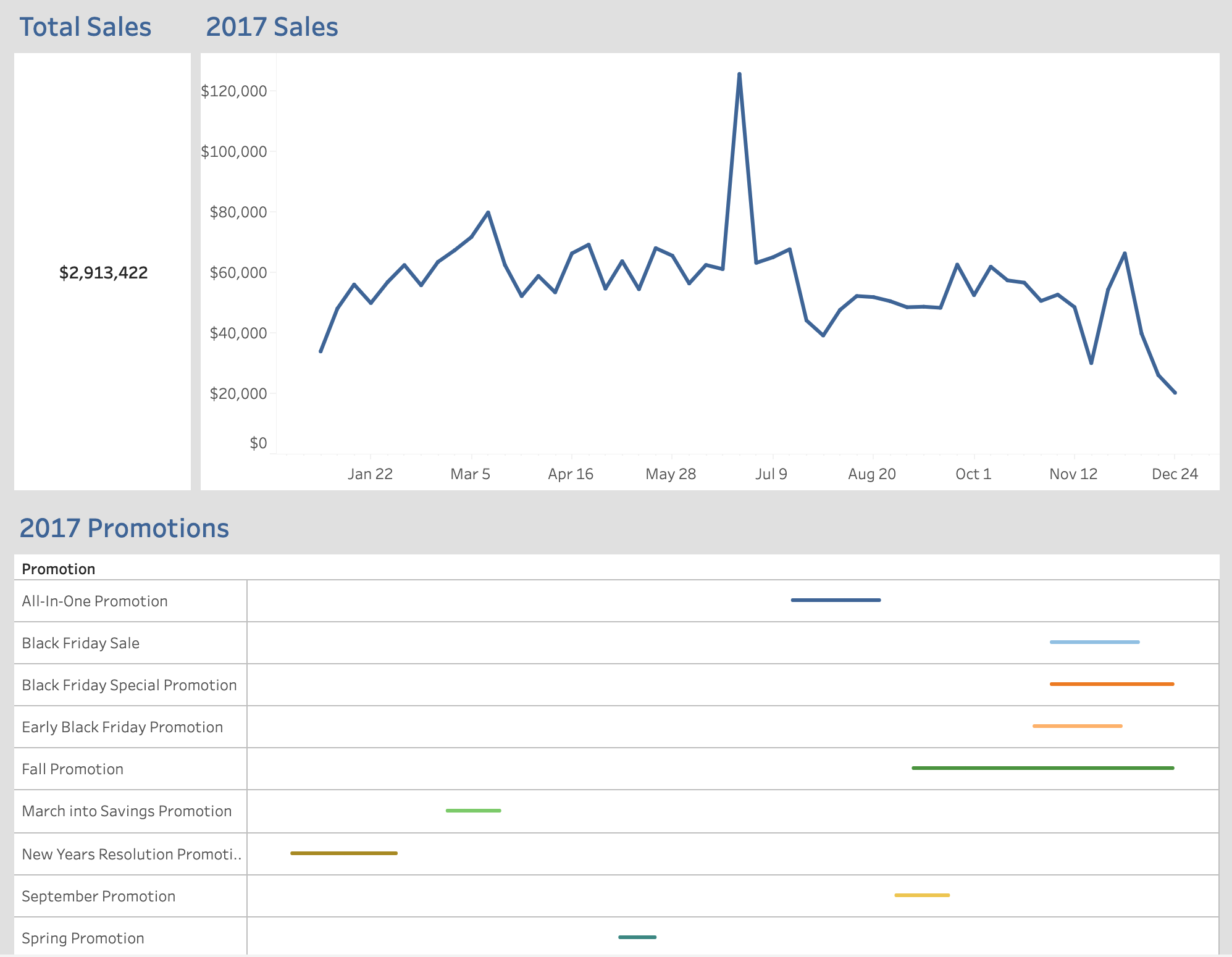The height and width of the screenshot is (957, 1232).
Task: Select the Black Friday Sale light-blue bar
Action: pyautogui.click(x=1094, y=642)
